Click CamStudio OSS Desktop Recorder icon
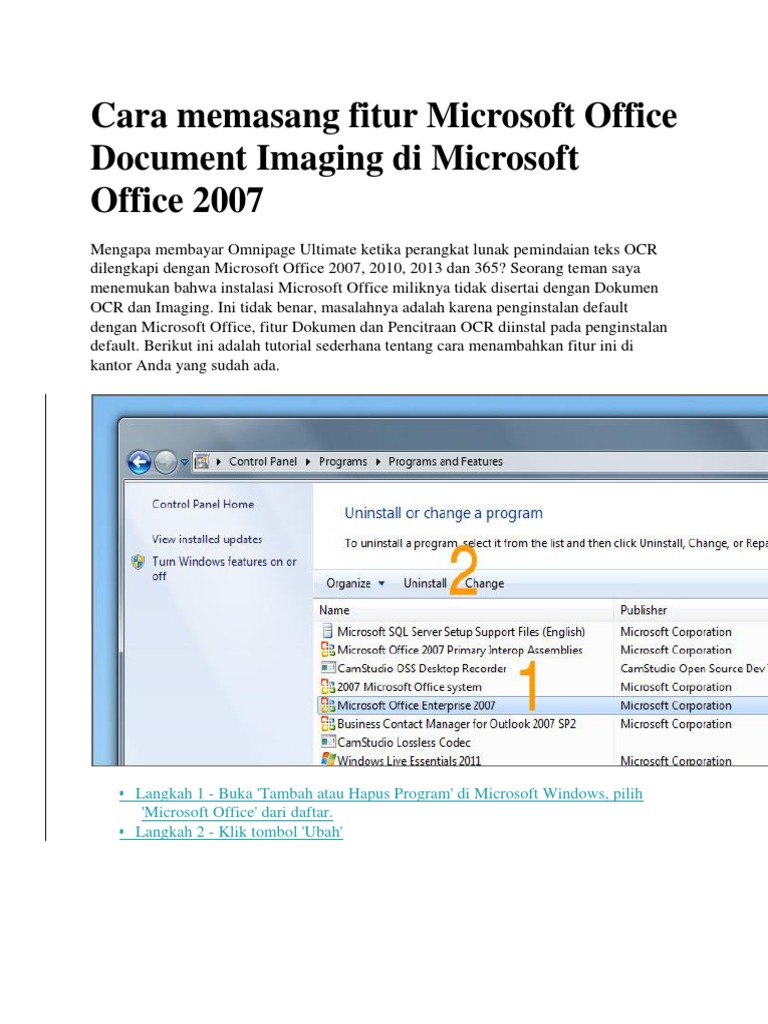Image resolution: width=768 pixels, height=1024 pixels. (328, 668)
